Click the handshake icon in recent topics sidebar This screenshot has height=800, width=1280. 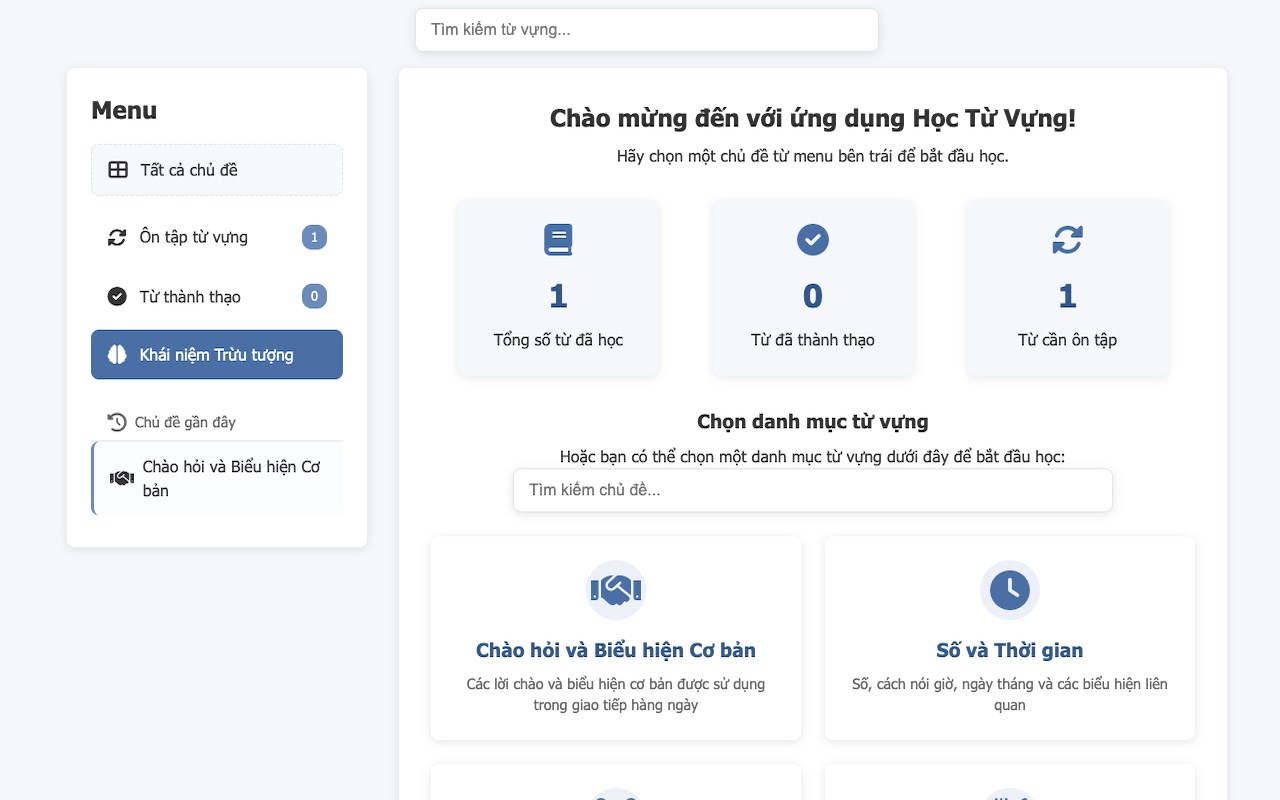tap(122, 478)
